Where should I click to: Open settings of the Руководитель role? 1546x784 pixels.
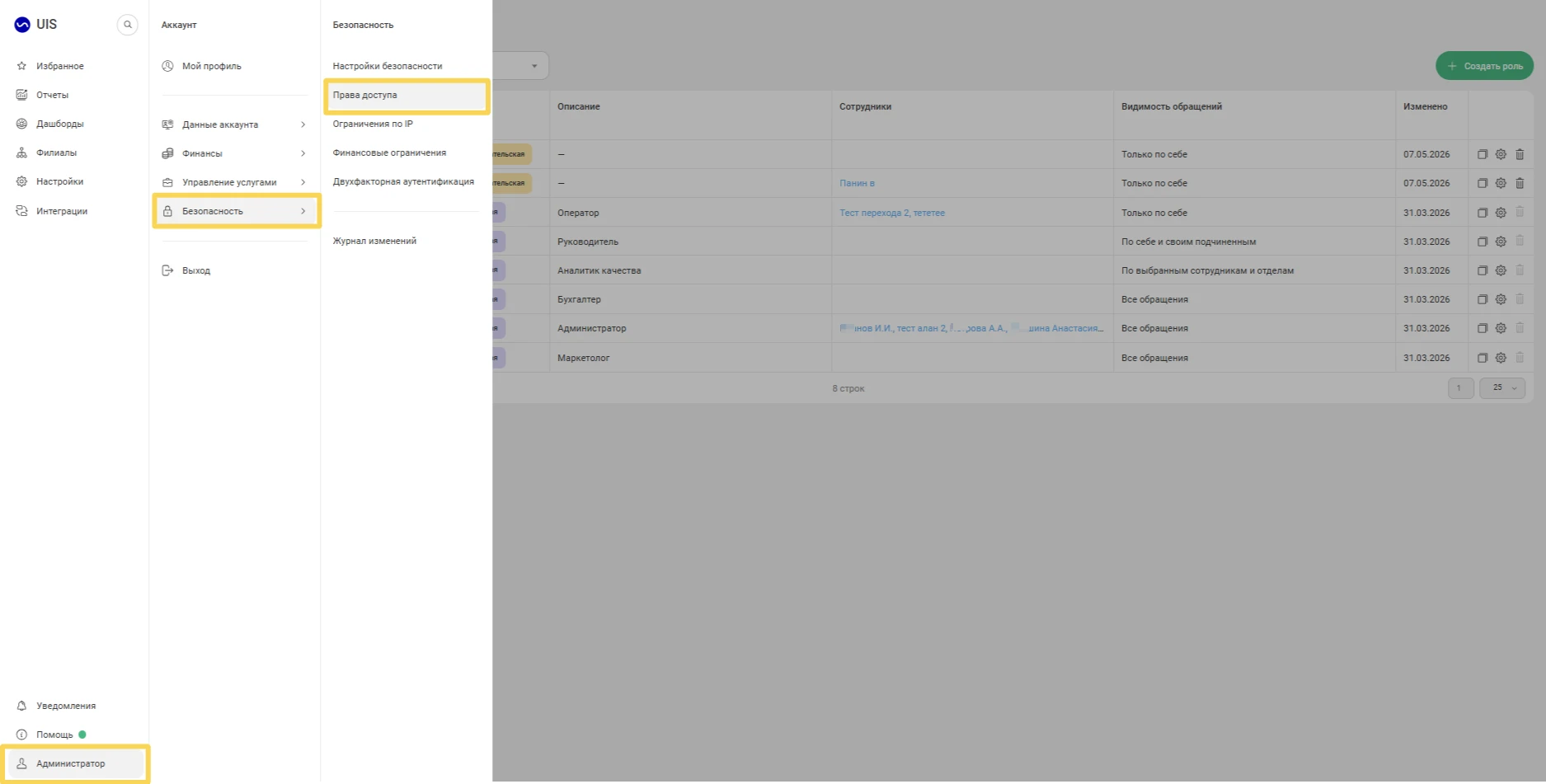click(1501, 242)
